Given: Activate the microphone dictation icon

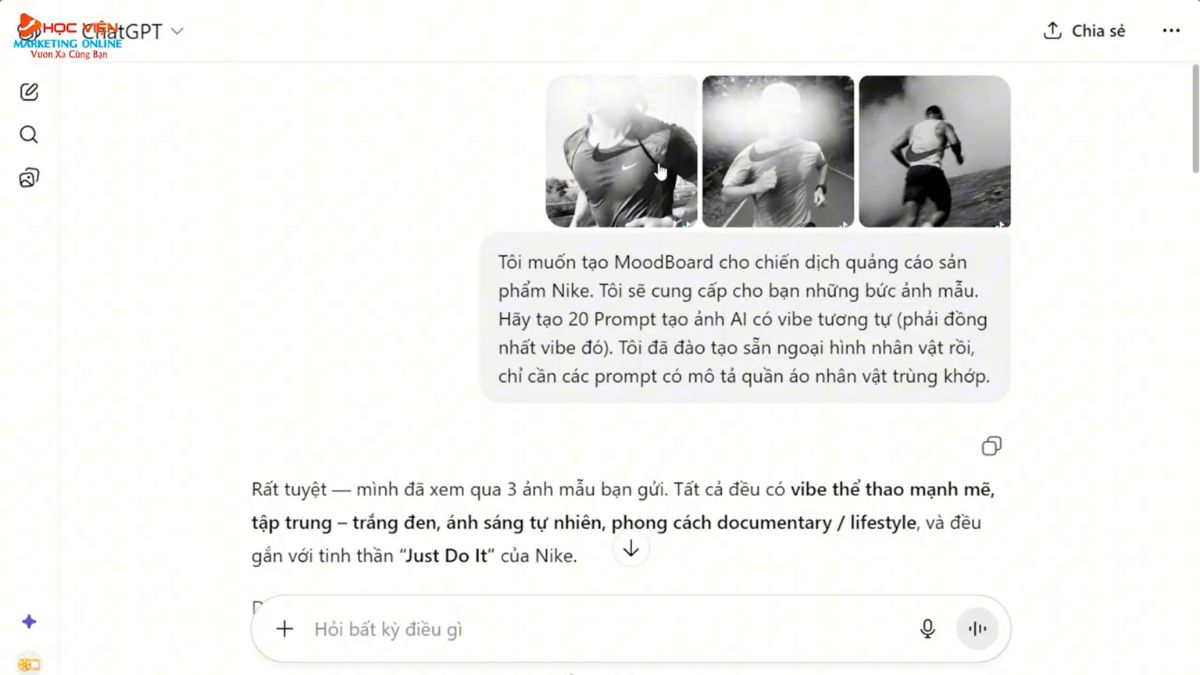Looking at the screenshot, I should (x=928, y=629).
